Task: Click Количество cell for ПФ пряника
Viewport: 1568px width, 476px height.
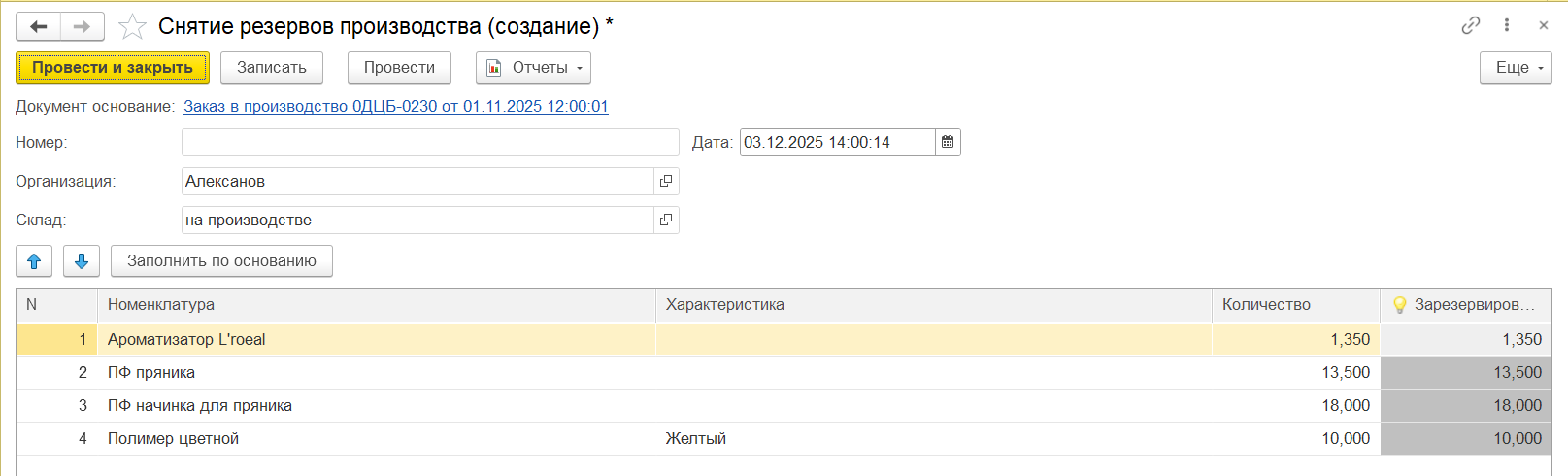Action: tap(1295, 373)
